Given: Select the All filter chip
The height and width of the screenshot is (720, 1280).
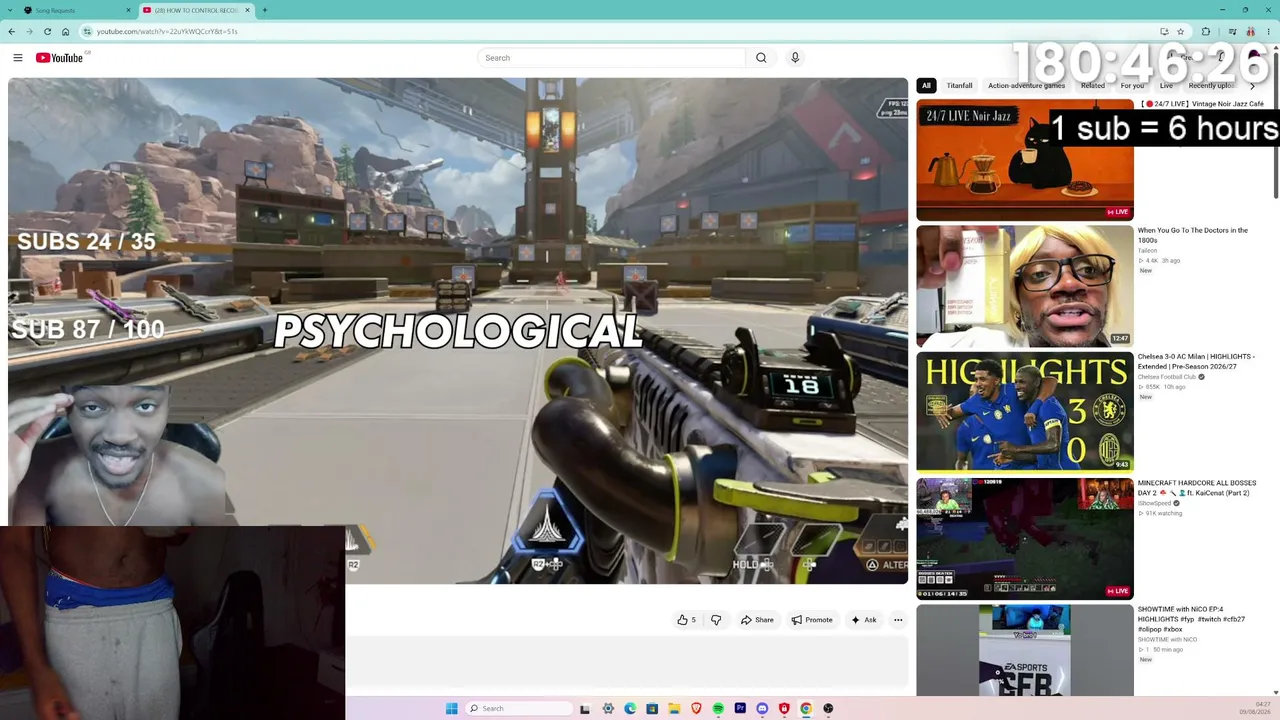Looking at the screenshot, I should tap(926, 86).
